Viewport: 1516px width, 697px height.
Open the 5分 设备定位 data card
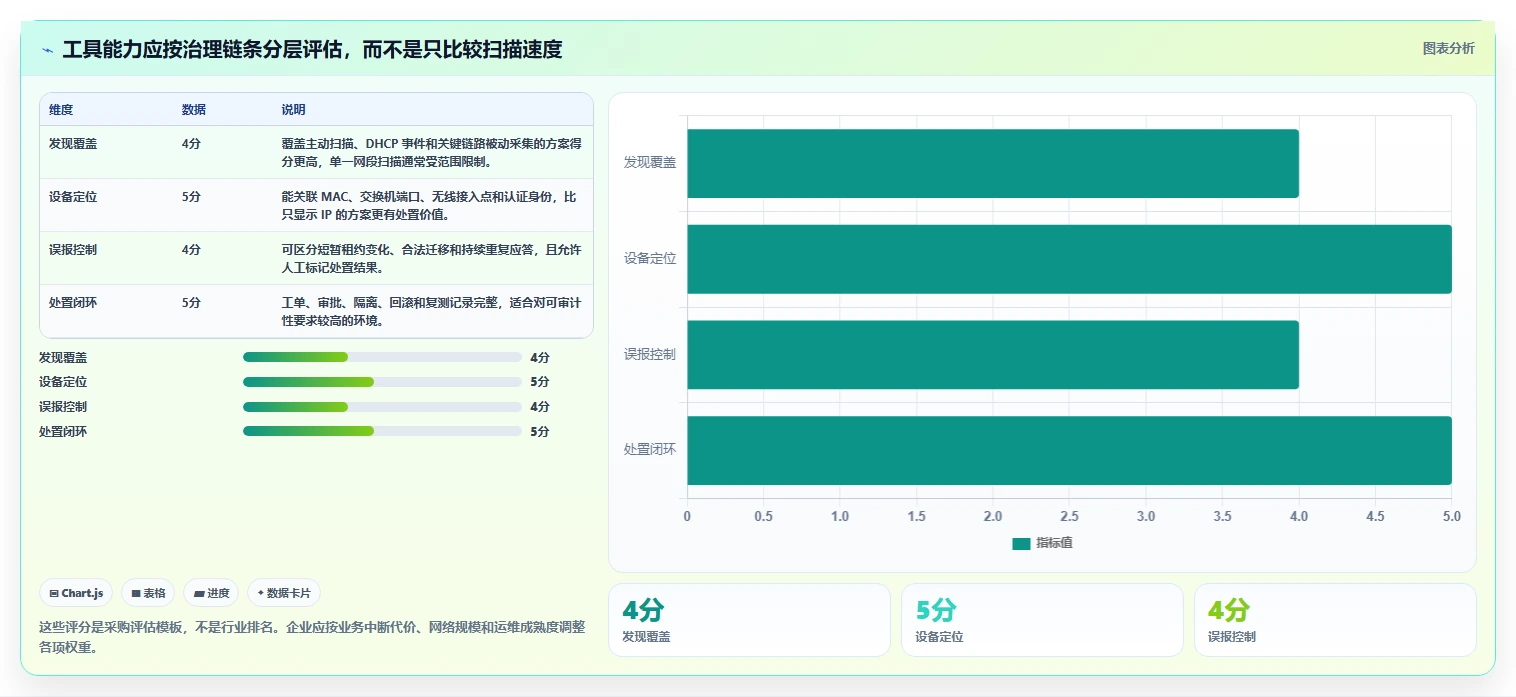coord(1042,620)
